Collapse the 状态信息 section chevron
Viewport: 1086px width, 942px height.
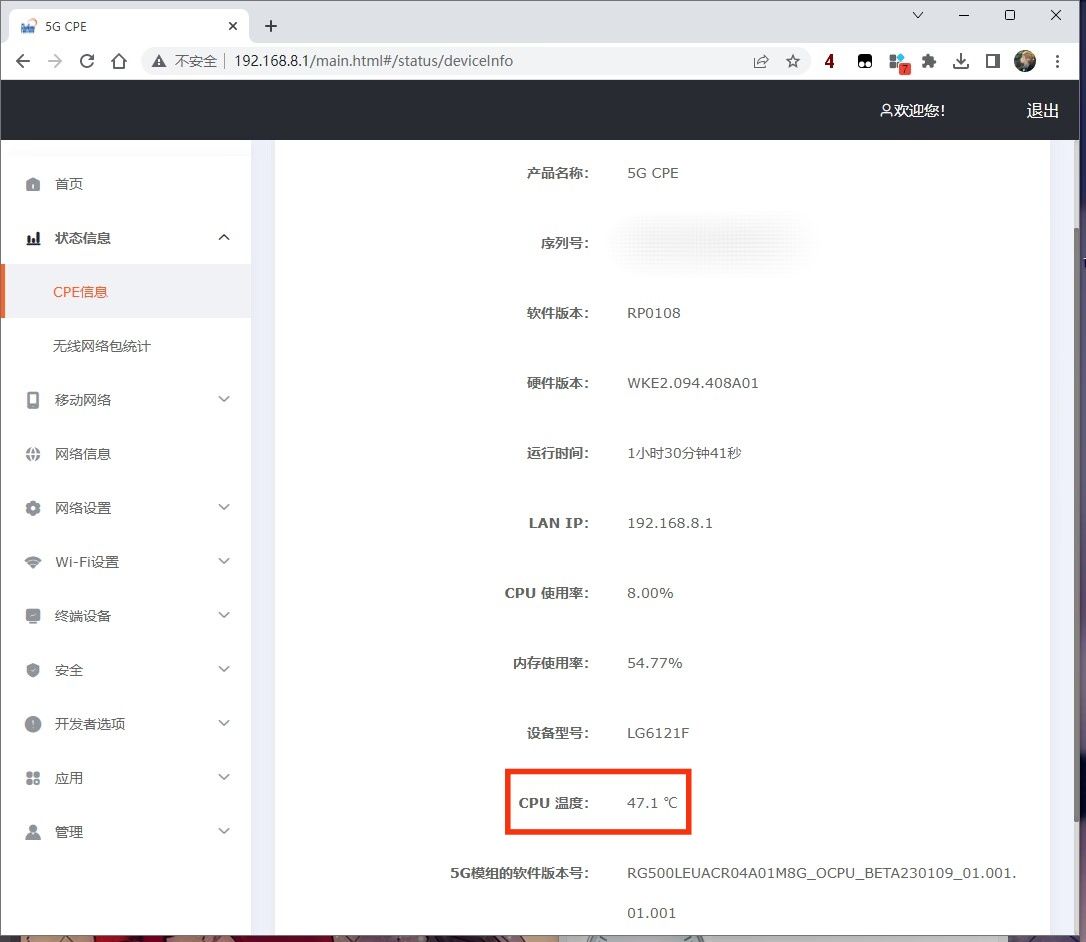coord(224,237)
